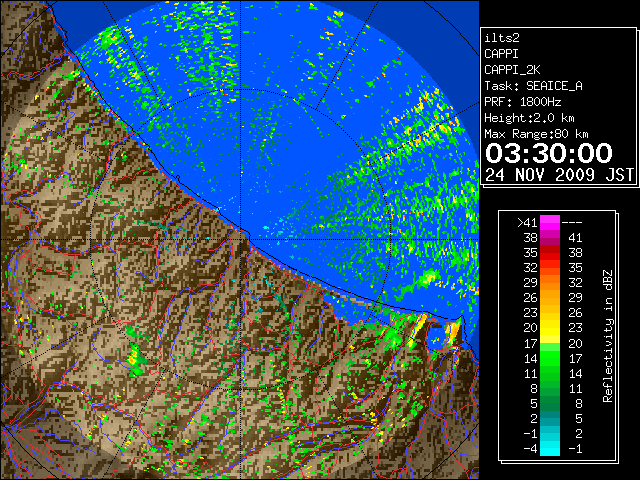
Task: Click the red 35-38 dBZ legend swatch
Action: click(550, 253)
